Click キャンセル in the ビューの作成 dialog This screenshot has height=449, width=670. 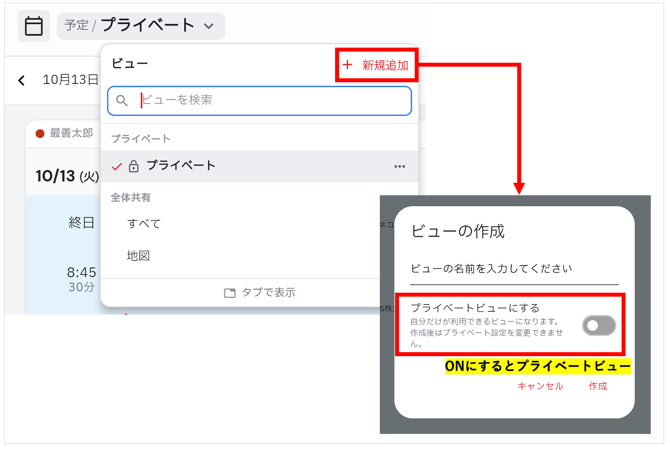coord(540,386)
